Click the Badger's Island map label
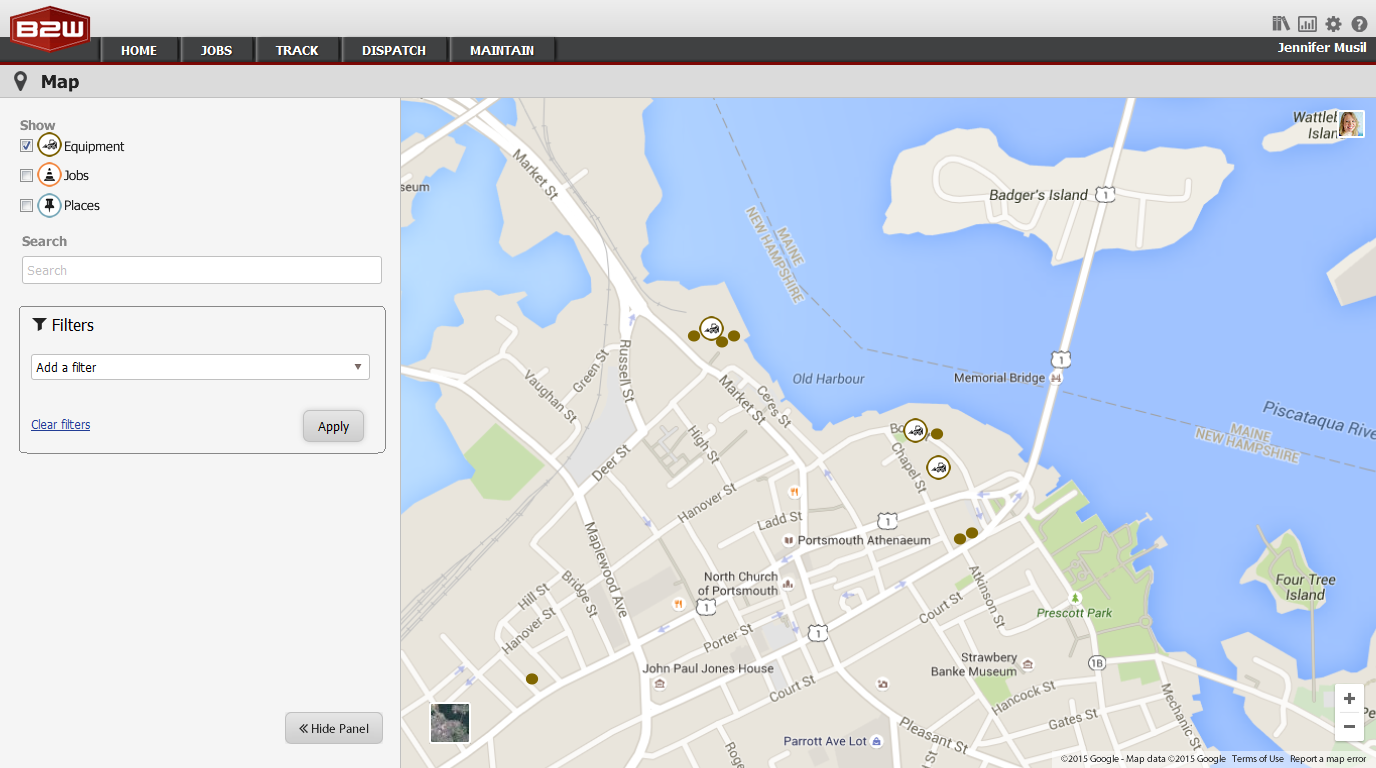Viewport: 1376px width, 768px height. point(1038,195)
